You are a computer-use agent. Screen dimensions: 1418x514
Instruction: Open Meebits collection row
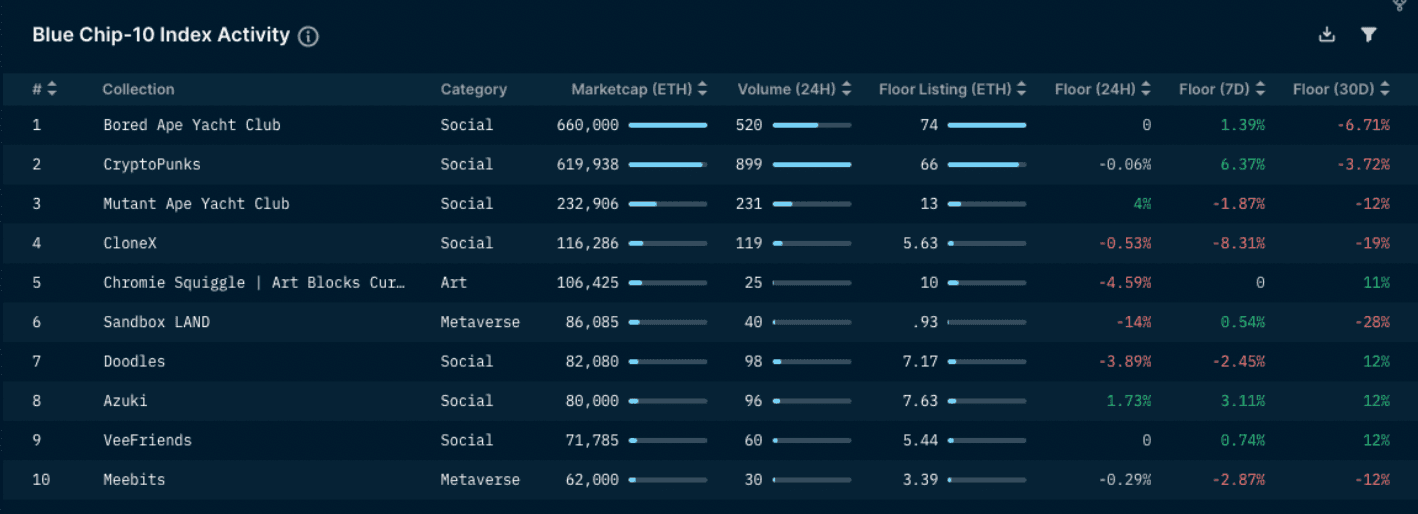709,480
